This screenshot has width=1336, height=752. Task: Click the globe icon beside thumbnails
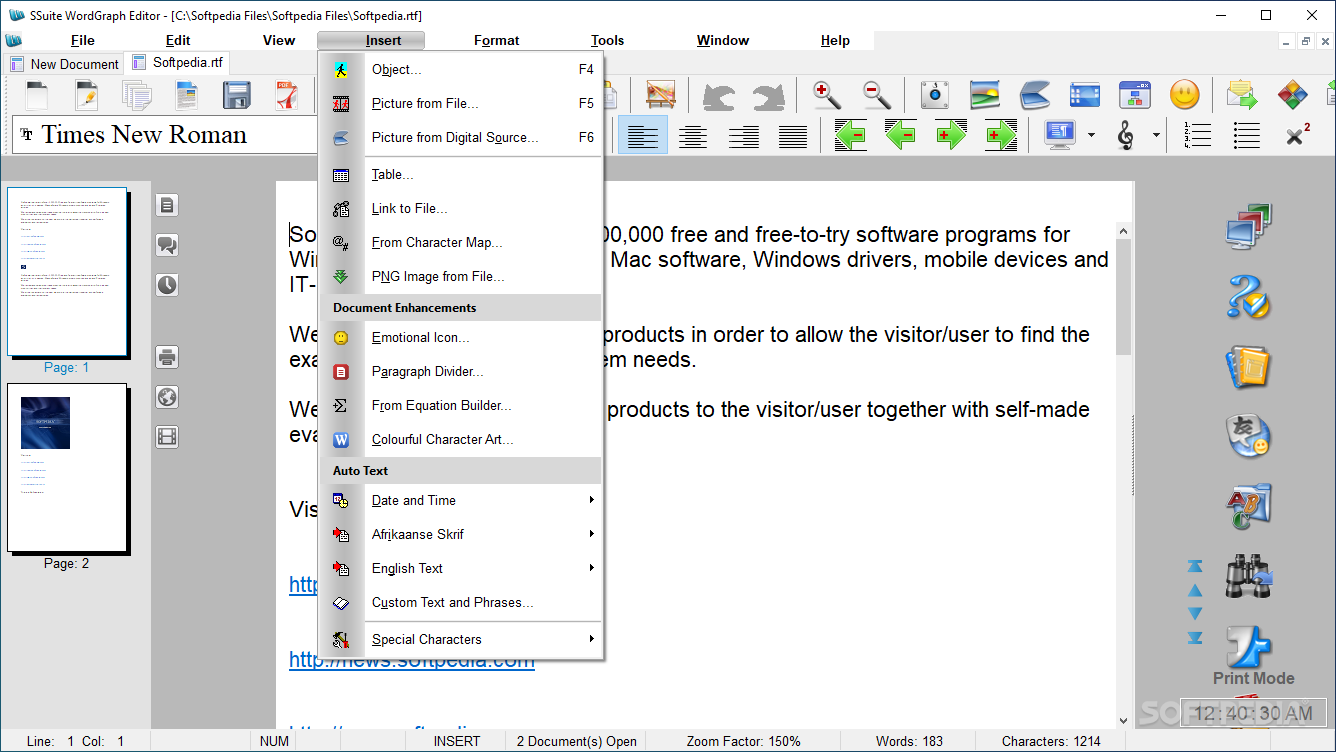[167, 397]
